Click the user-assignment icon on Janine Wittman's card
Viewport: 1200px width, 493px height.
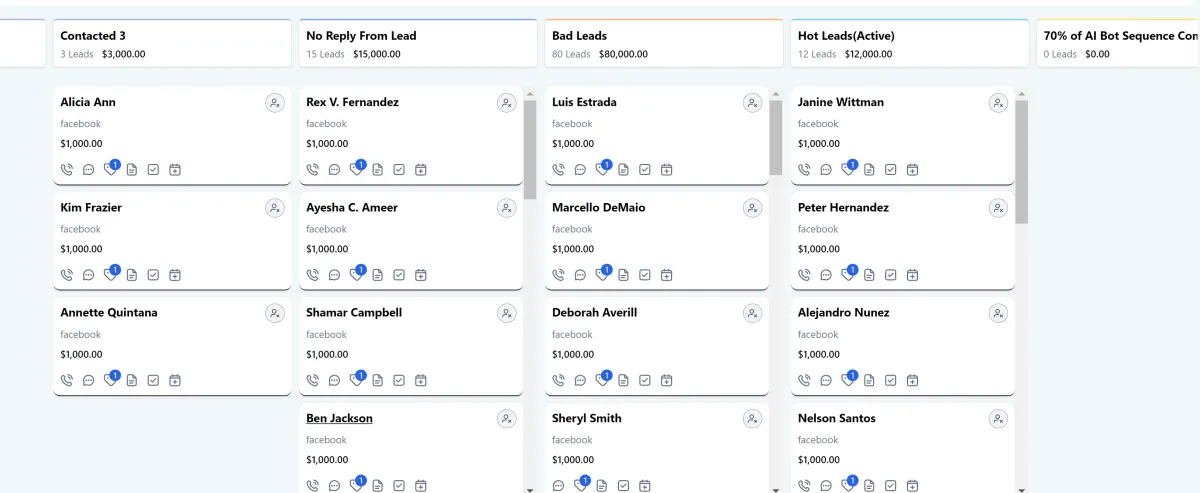point(998,103)
